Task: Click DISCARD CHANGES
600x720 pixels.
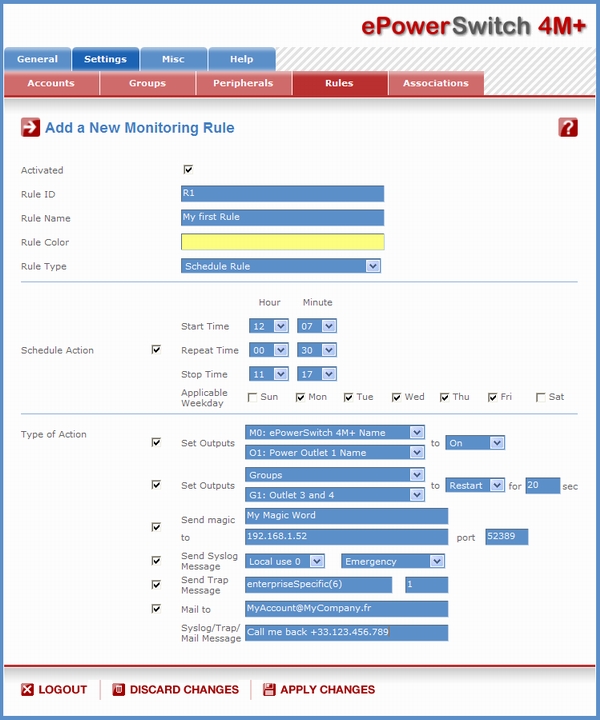Action: pyautogui.click(x=184, y=689)
